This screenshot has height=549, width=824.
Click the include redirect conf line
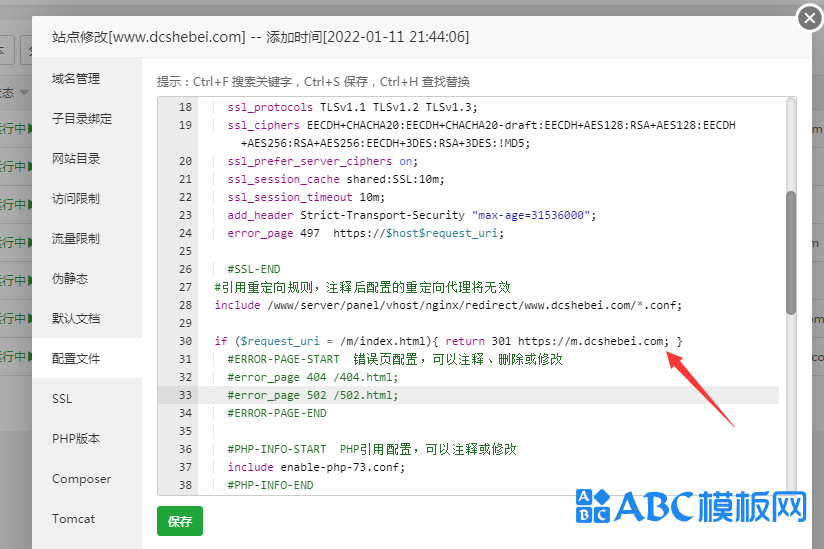tap(448, 305)
